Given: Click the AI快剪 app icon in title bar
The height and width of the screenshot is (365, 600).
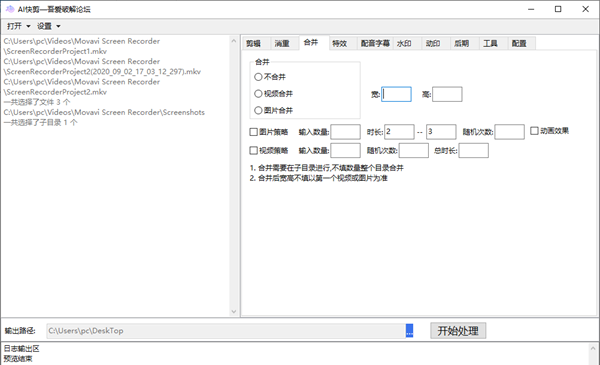Looking at the screenshot, I should point(10,9).
